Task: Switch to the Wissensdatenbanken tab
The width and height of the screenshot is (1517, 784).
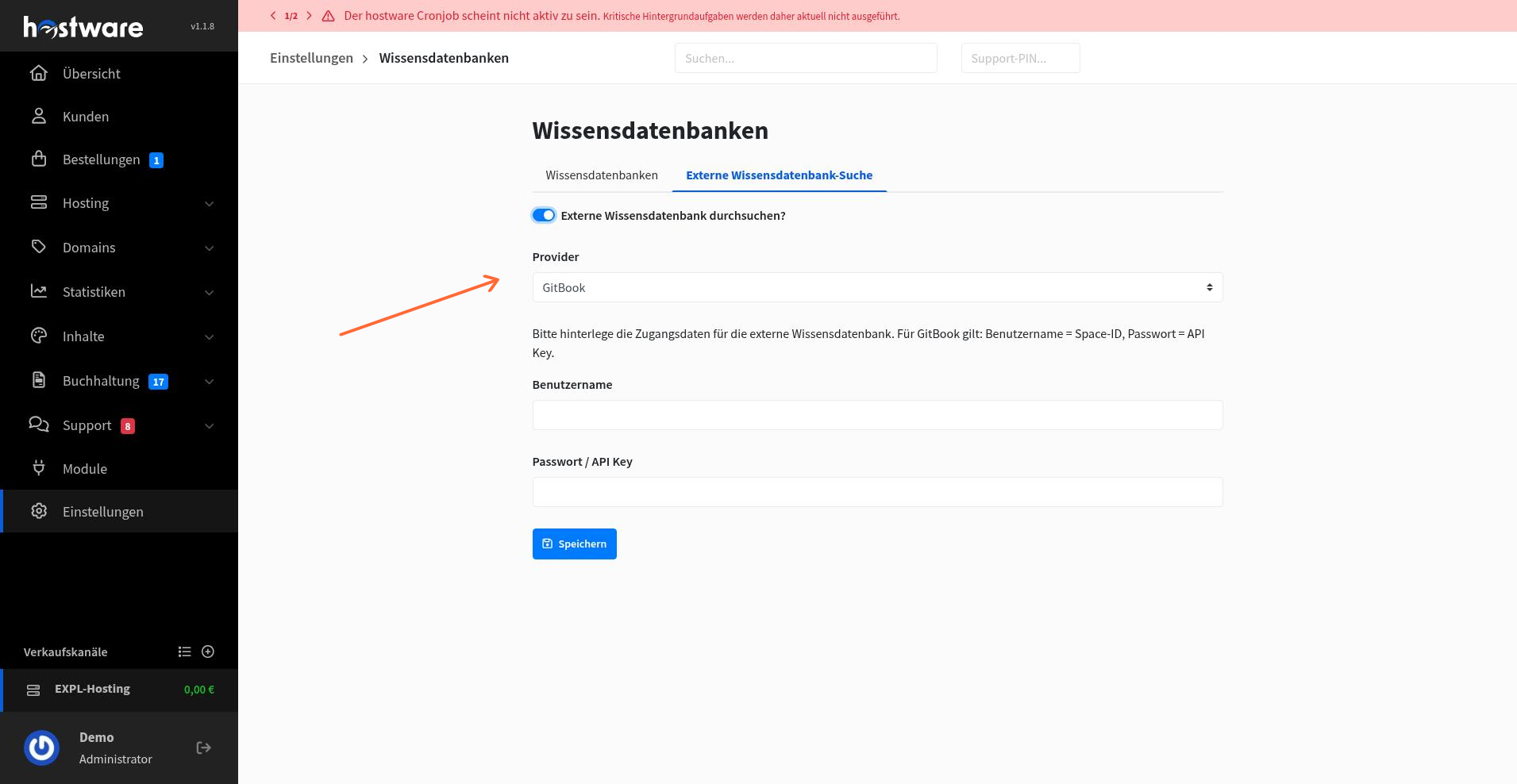Action: [602, 175]
